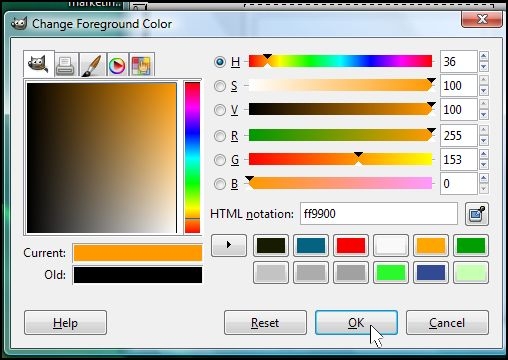Pick the pale mint green history swatch
Image resolution: width=508 pixels, height=360 pixels.
tap(471, 273)
